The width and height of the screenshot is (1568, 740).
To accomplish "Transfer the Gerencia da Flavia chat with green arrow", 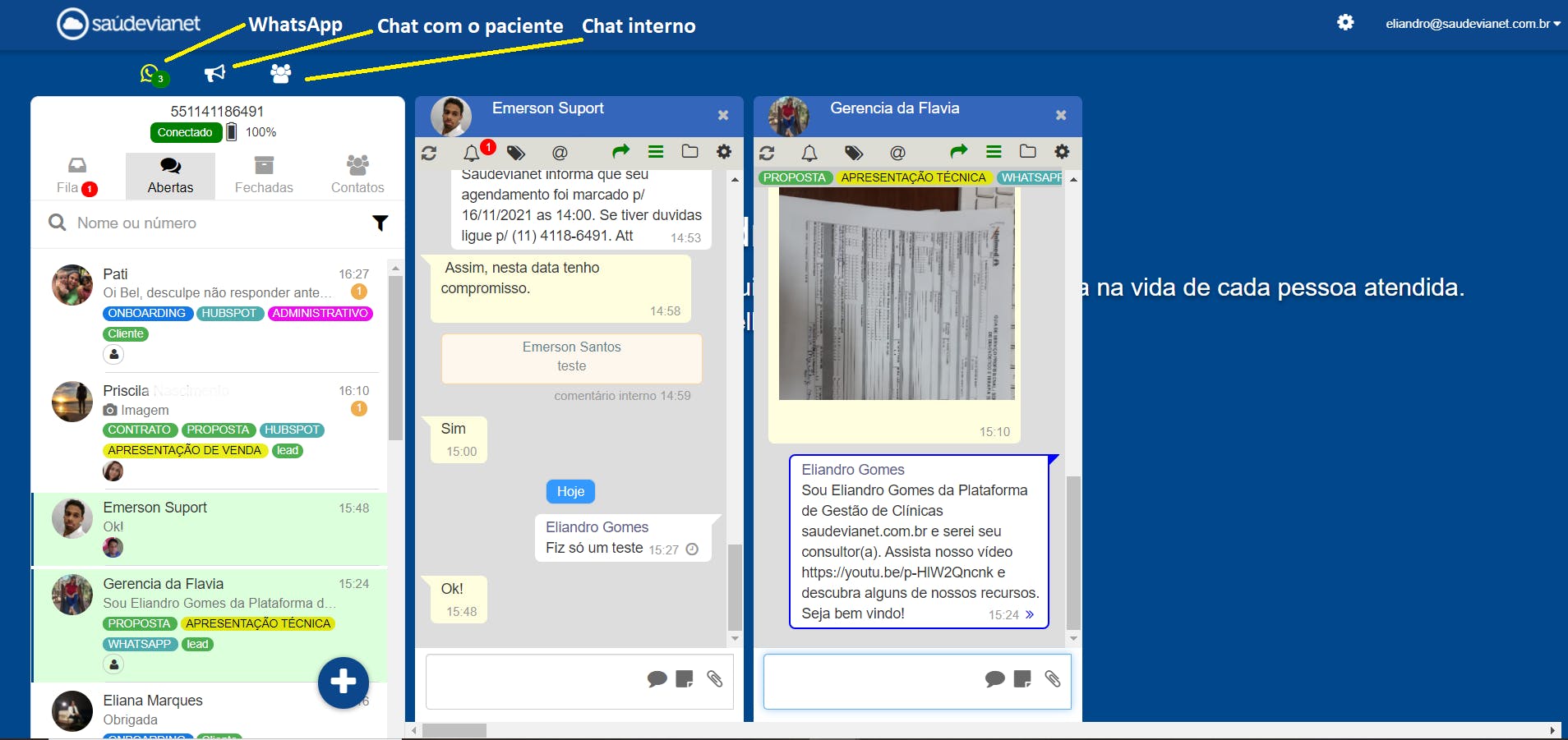I will pos(958,151).
